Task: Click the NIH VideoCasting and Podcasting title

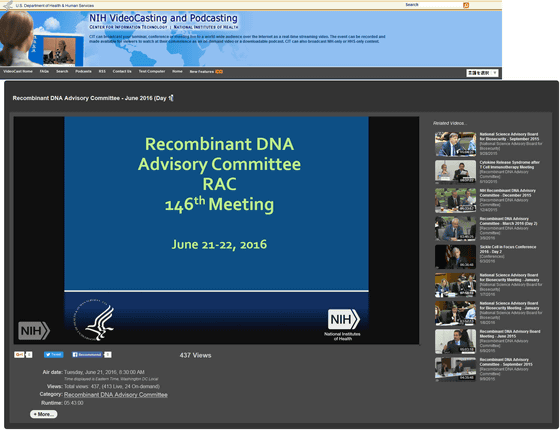Action: [x=163, y=18]
